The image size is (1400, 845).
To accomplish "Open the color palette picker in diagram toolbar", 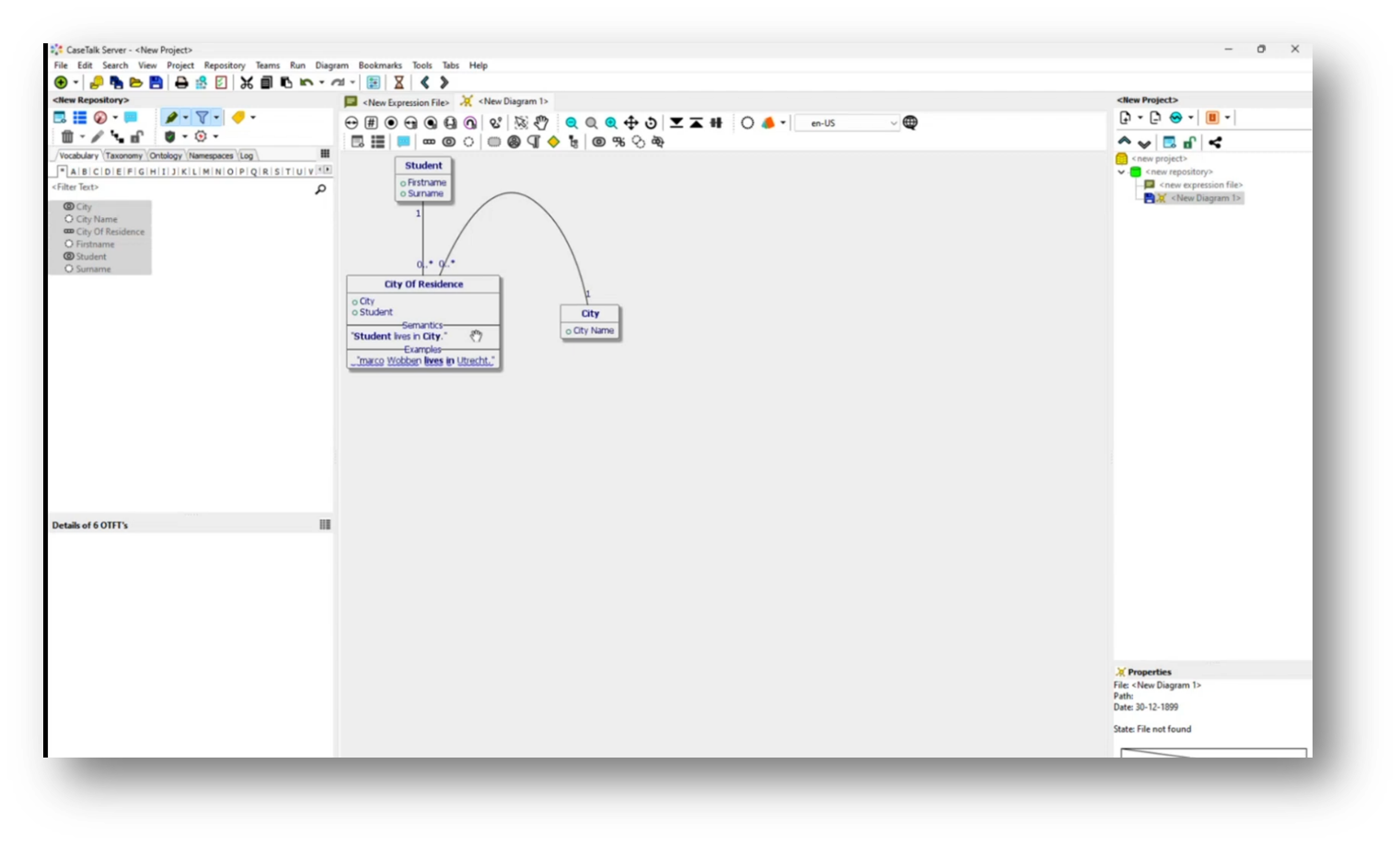I will [768, 122].
